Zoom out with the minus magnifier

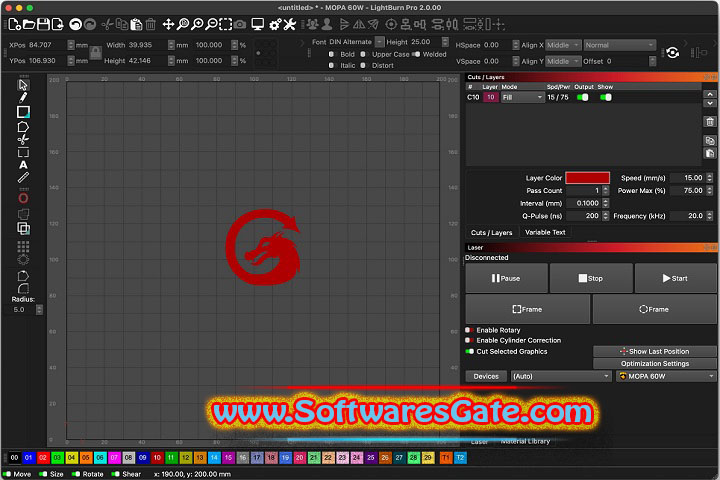tap(211, 24)
